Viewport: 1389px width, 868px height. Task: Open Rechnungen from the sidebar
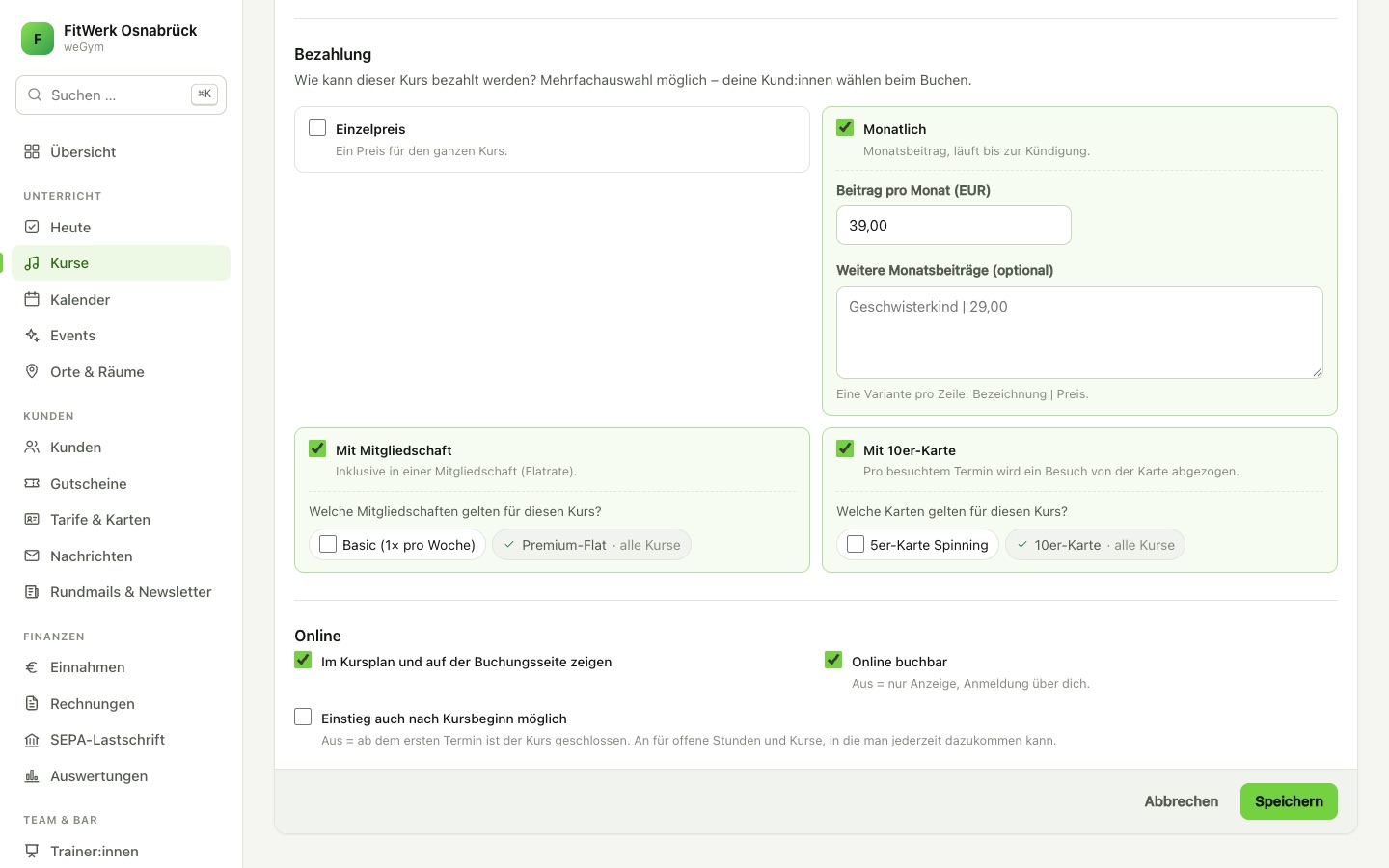pos(122,703)
